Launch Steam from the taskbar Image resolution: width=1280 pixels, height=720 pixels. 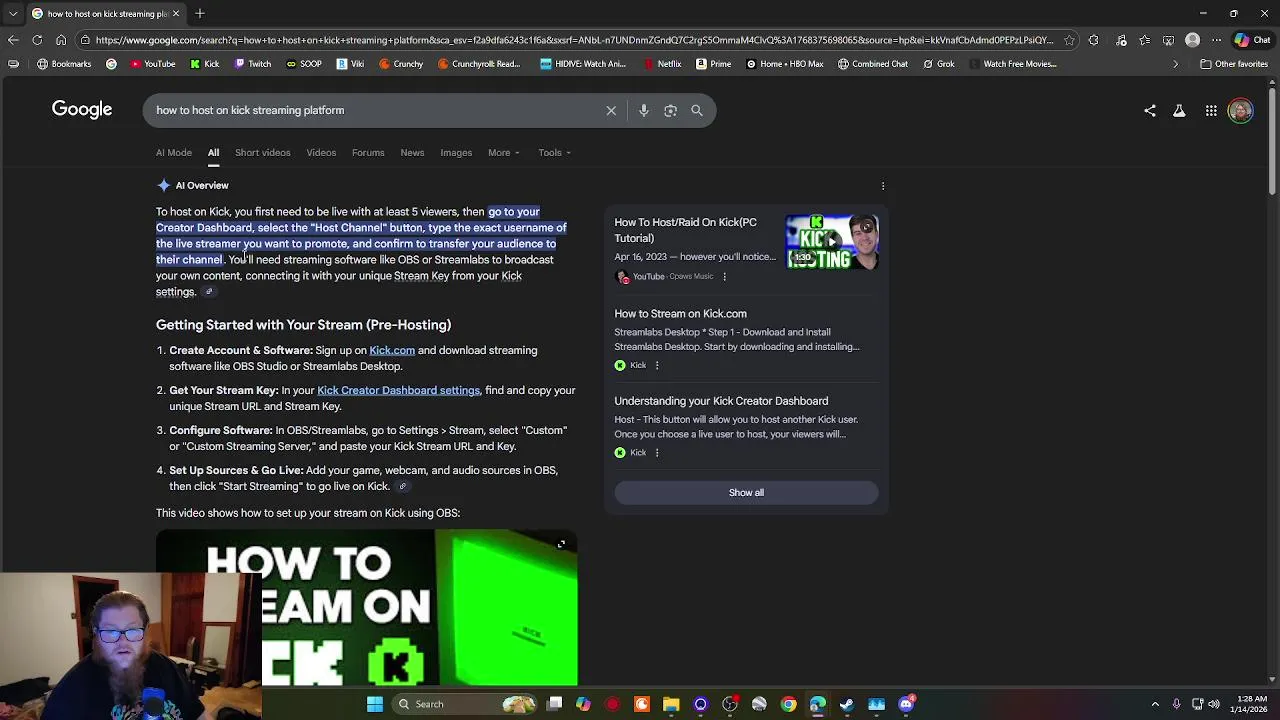point(847,704)
